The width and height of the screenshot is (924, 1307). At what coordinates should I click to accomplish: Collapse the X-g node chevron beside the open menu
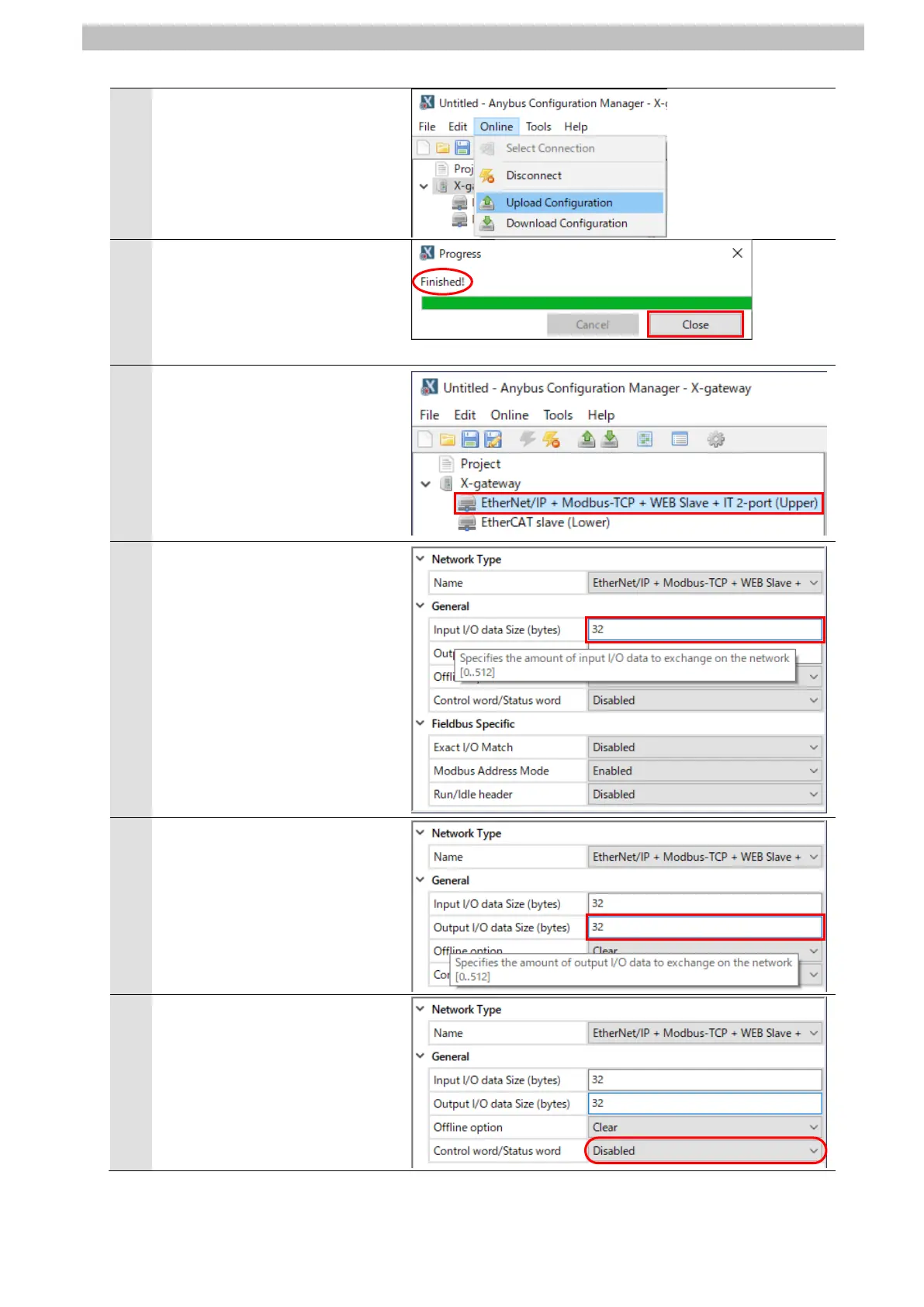coord(424,186)
